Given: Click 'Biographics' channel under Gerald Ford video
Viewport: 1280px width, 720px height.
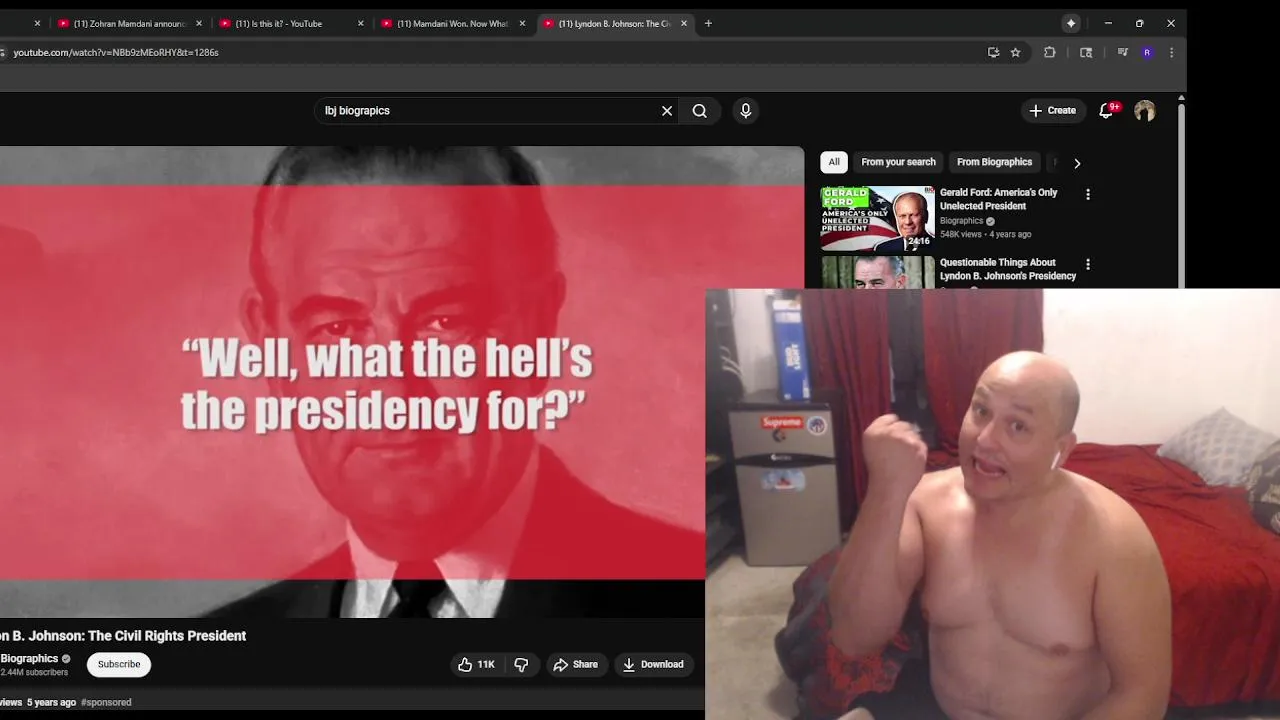Looking at the screenshot, I should click(x=962, y=221).
